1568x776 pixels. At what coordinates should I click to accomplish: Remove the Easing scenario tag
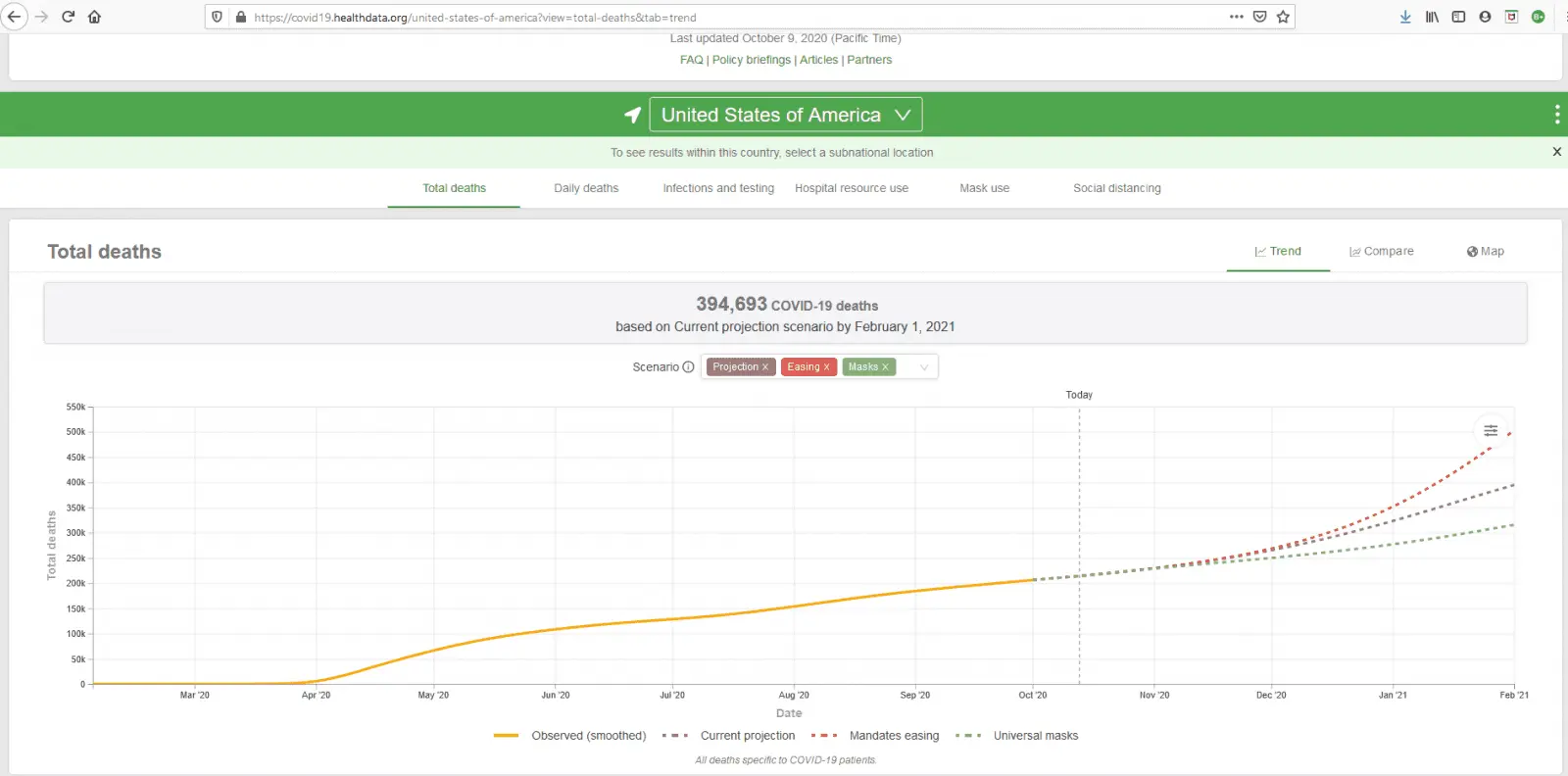[x=826, y=367]
